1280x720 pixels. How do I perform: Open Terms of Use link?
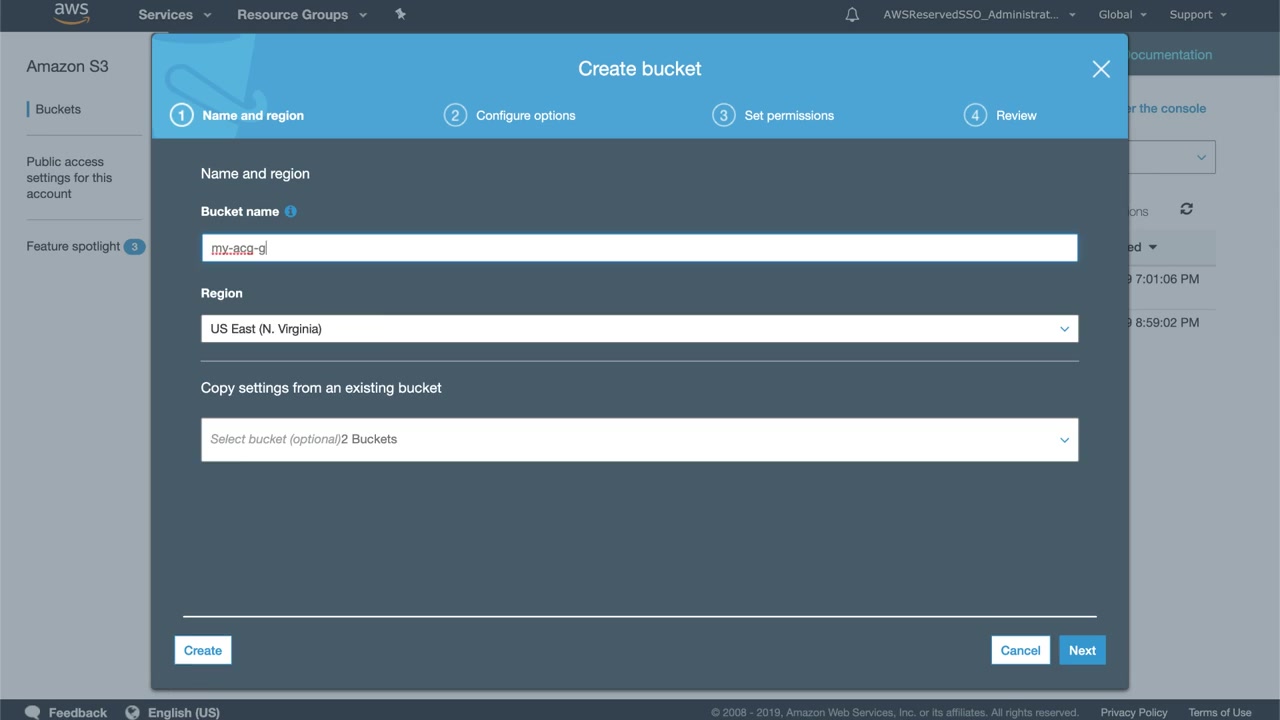pyautogui.click(x=1220, y=713)
